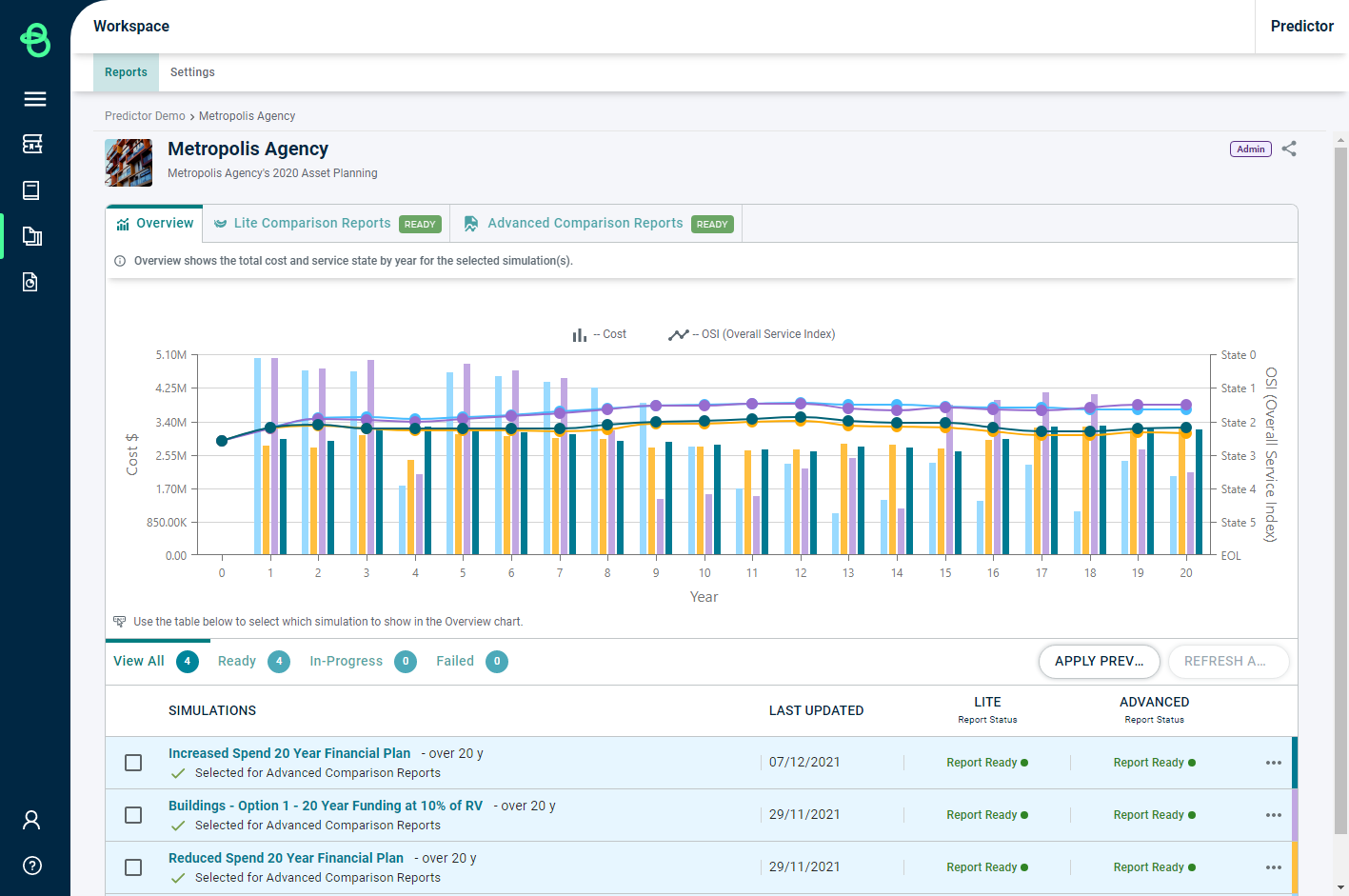The image size is (1349, 896).
Task: Go to Predictor Demo breadcrumb link
Action: tap(145, 116)
